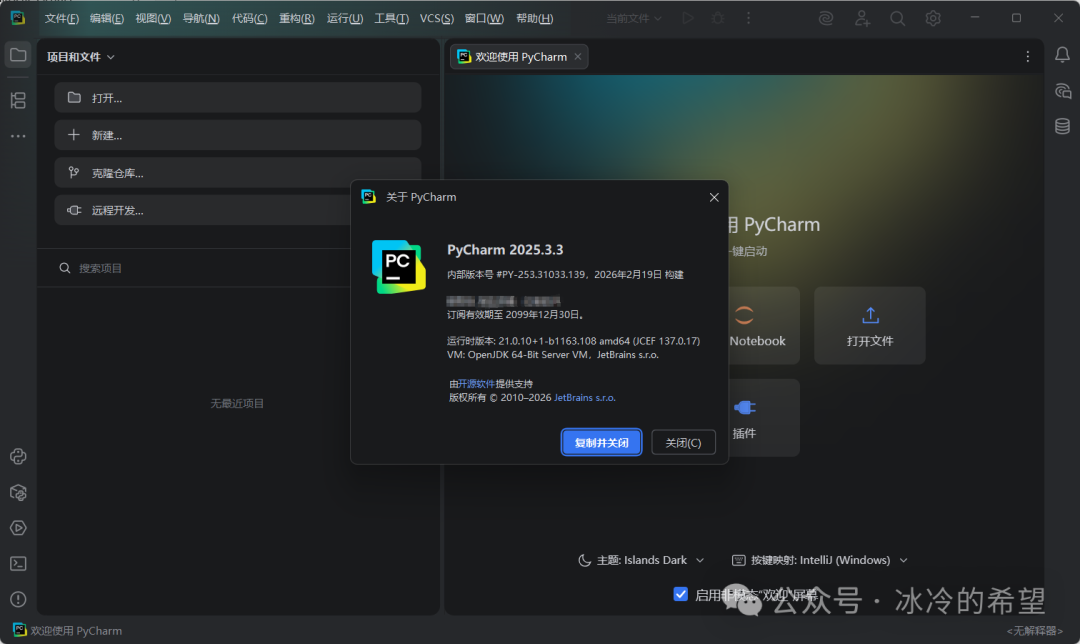Image resolution: width=1080 pixels, height=644 pixels.
Task: Open the Python Console icon in sidebar
Action: (18, 457)
